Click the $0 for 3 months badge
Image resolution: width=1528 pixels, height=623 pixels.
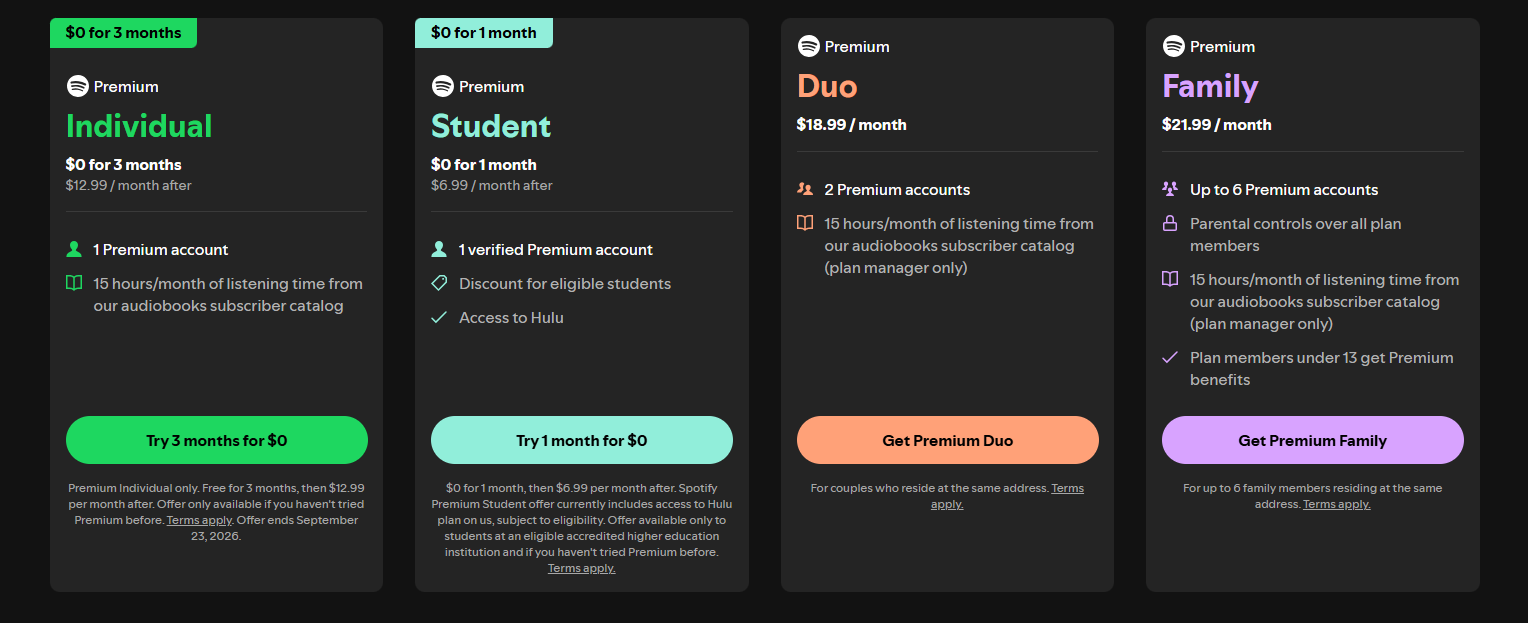tap(123, 33)
